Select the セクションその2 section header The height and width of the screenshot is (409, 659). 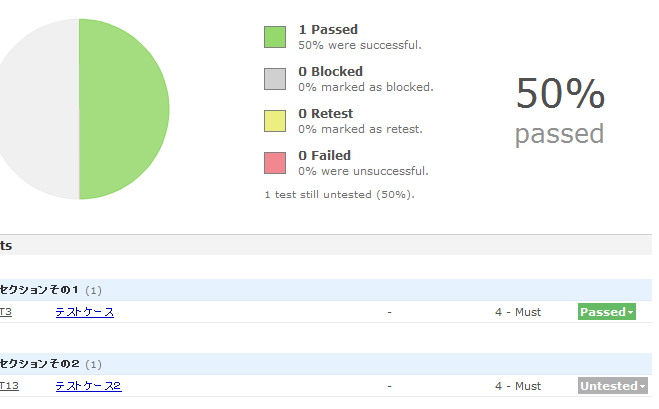click(39, 364)
